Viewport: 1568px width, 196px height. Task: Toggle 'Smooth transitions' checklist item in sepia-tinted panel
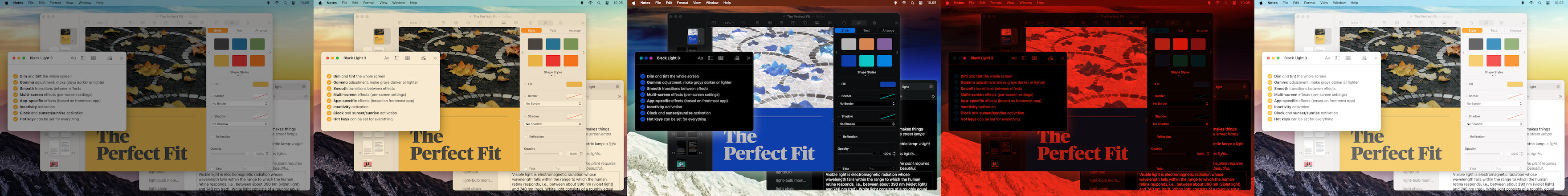pyautogui.click(x=329, y=88)
